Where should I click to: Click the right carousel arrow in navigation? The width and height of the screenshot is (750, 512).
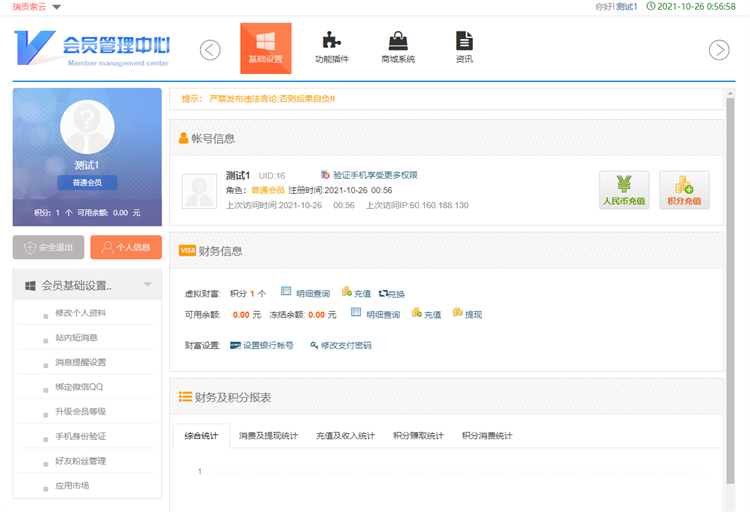tap(719, 50)
